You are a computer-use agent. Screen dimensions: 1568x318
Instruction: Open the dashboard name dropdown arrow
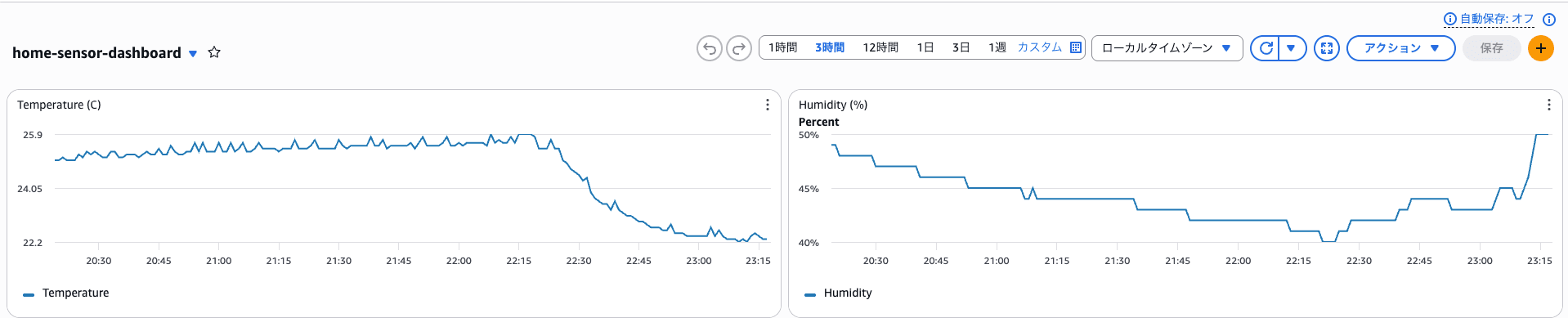point(193,54)
